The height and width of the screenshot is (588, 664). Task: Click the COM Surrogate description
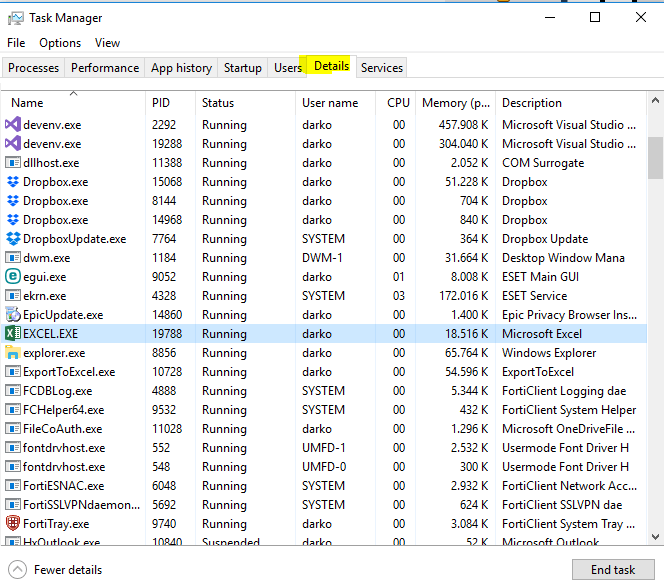[x=543, y=163]
